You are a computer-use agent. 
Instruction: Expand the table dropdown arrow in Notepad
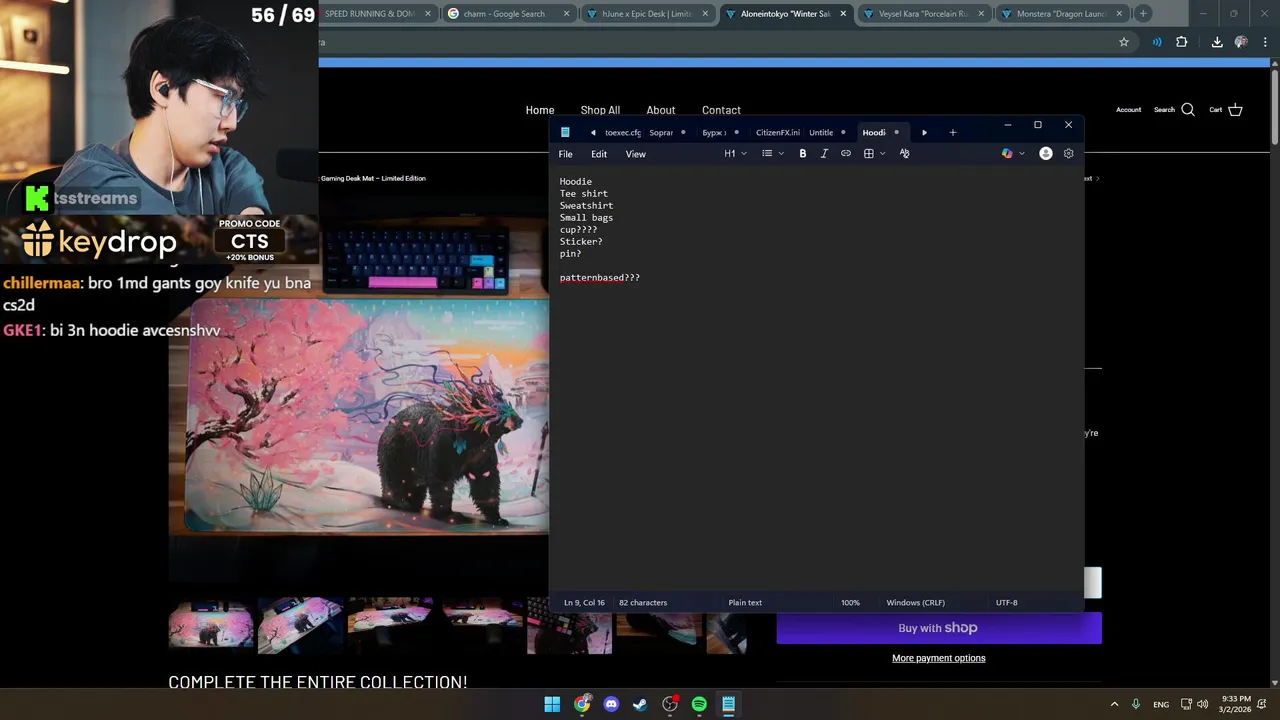click(882, 154)
